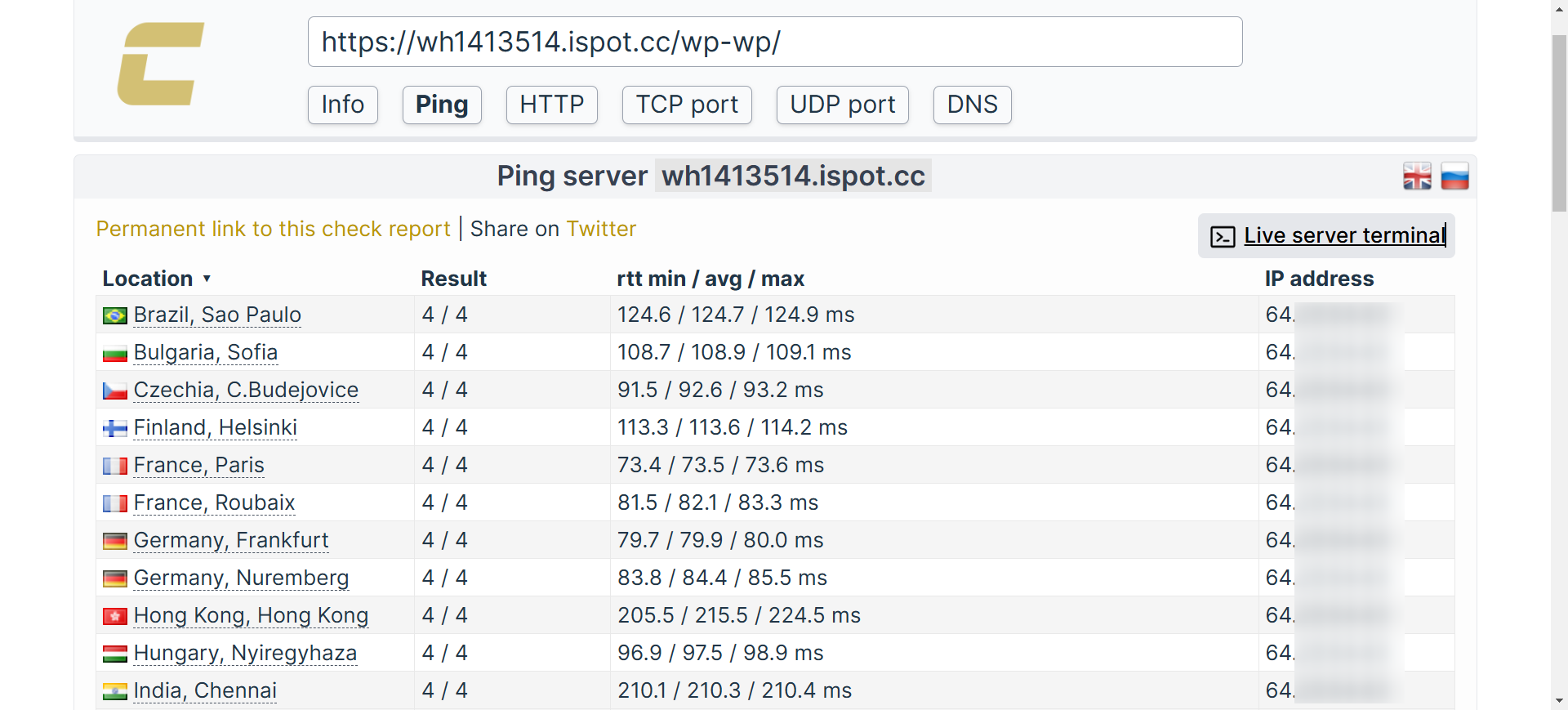Sort by Location column dropdown arrow
This screenshot has width=1568, height=710.
(207, 279)
